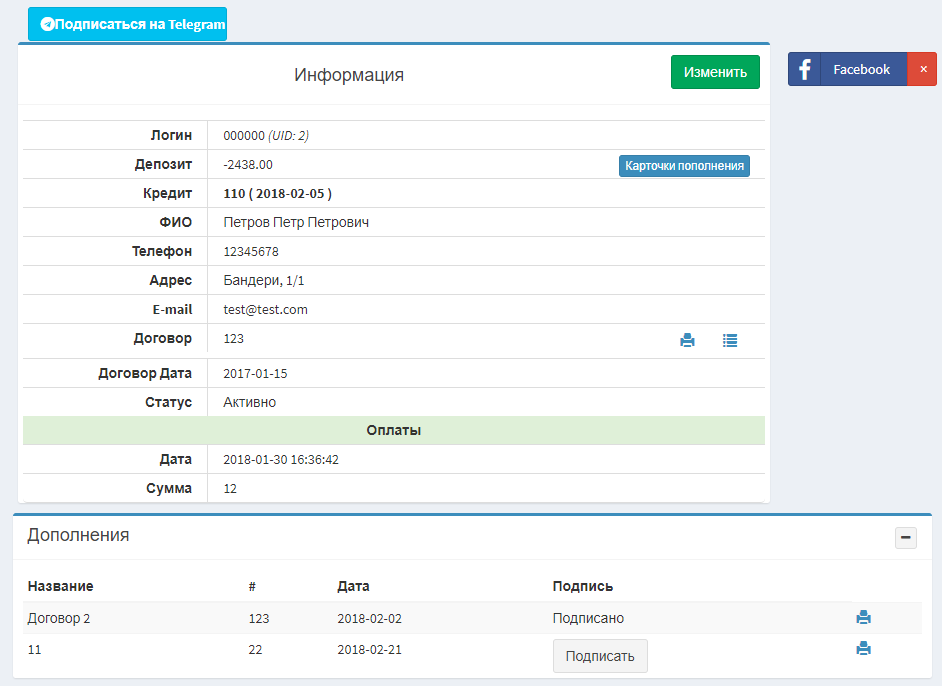The image size is (942, 686).
Task: Print addition named 11
Action: [863, 649]
